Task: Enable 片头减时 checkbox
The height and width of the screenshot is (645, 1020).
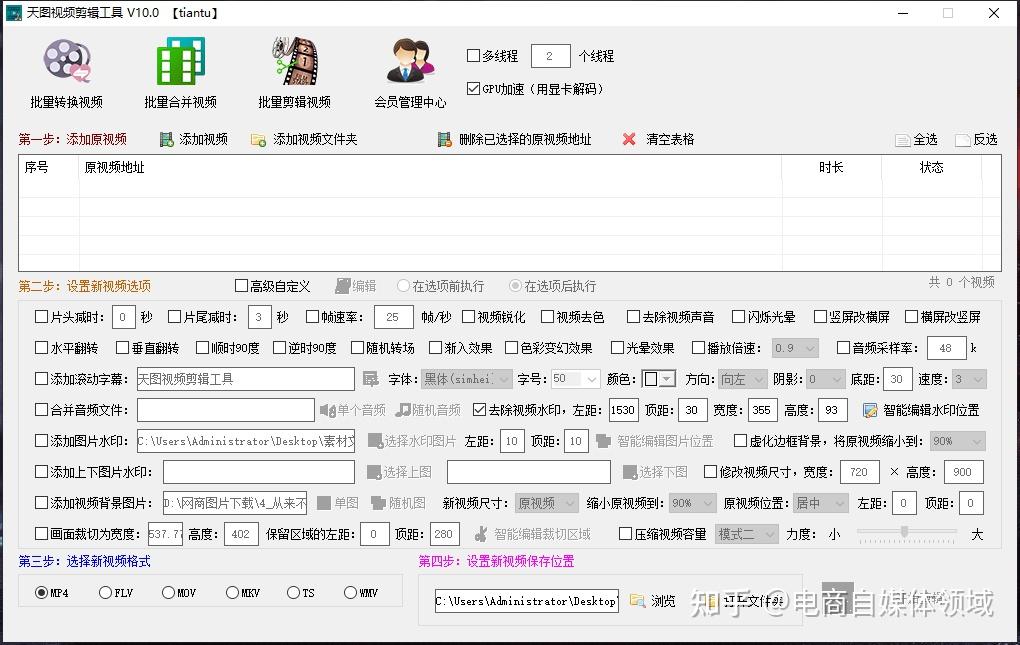Action: (42, 317)
